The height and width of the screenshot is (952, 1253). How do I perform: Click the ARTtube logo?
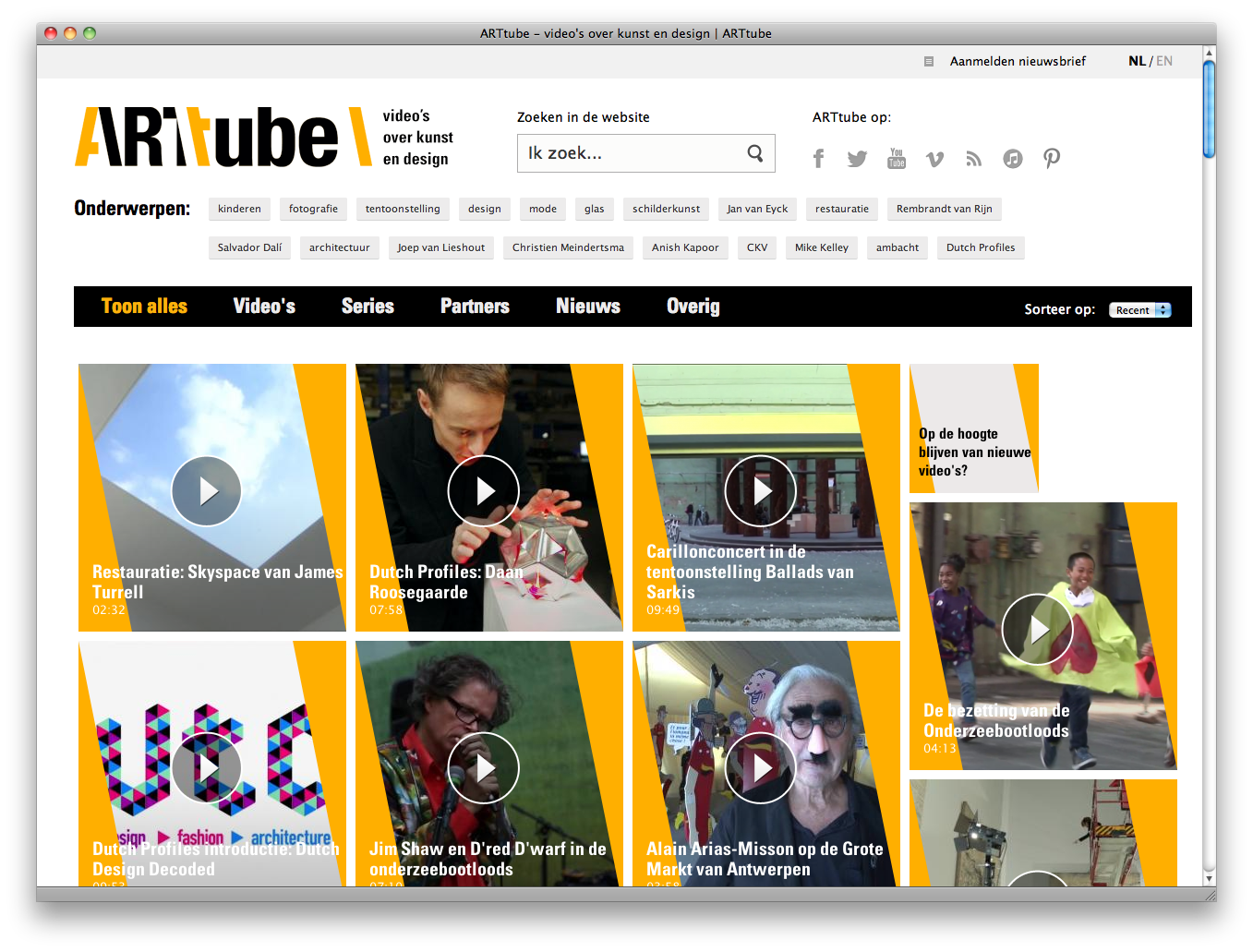pyautogui.click(x=223, y=138)
